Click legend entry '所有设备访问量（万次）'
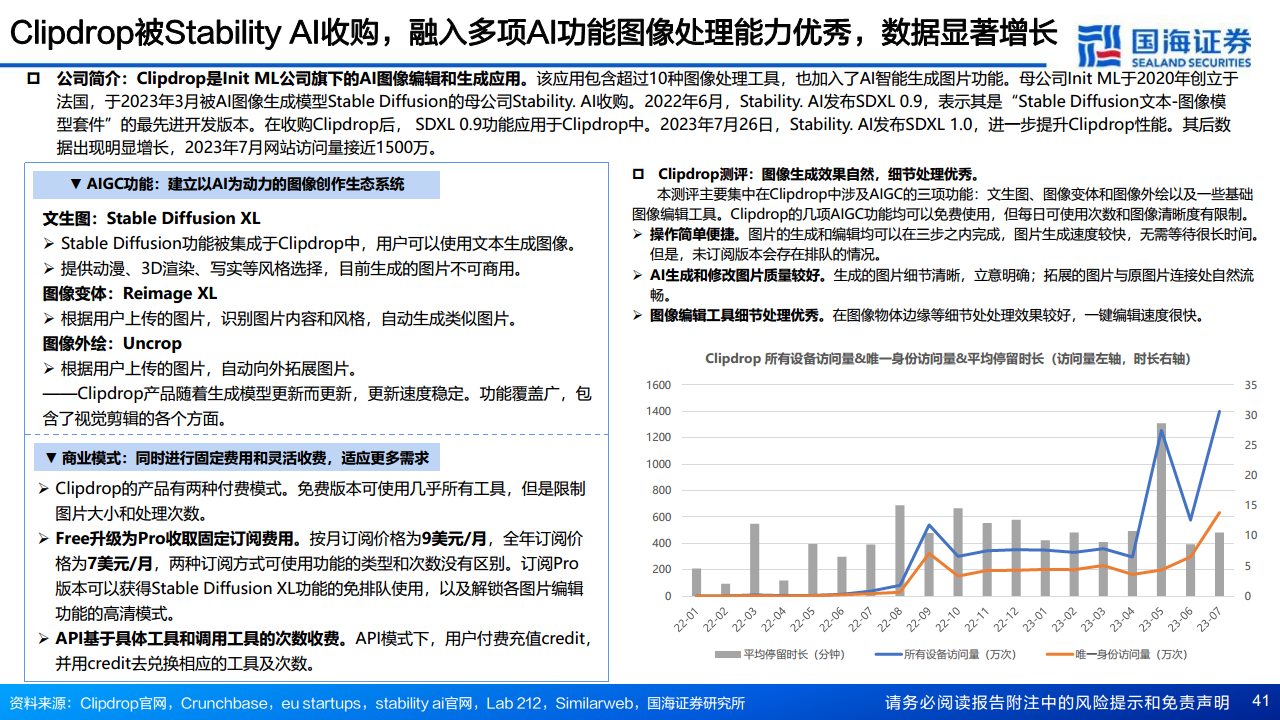Screen dimensions: 1280x720 click(x=945, y=654)
